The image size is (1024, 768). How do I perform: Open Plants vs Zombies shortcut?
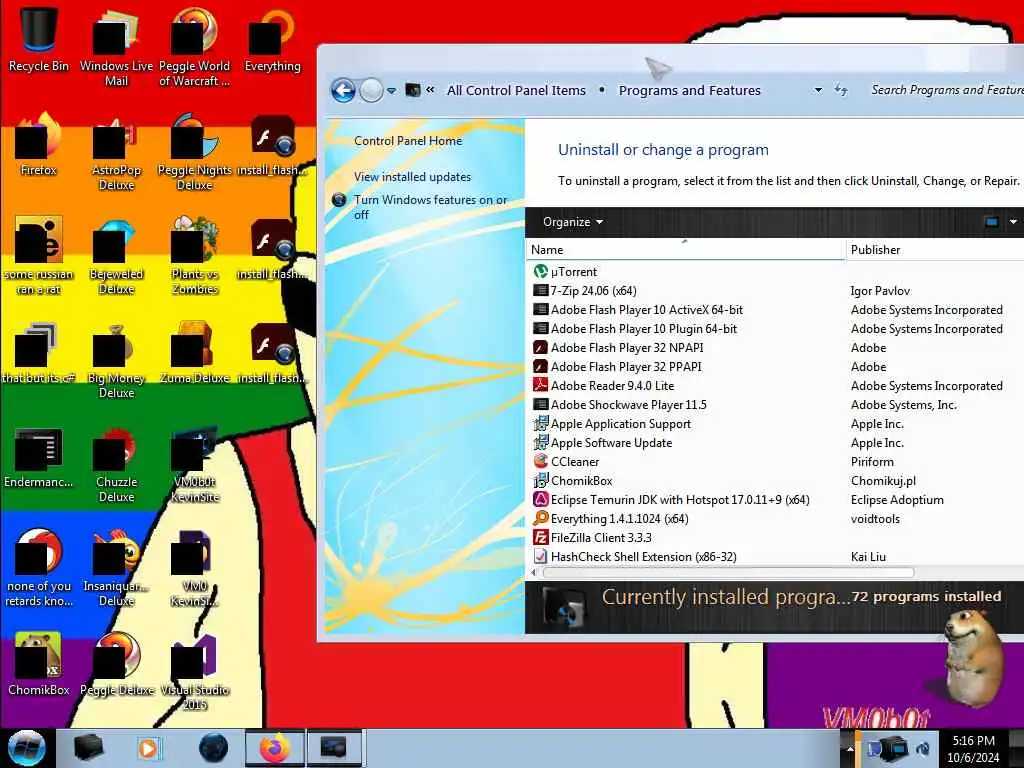coord(195,256)
